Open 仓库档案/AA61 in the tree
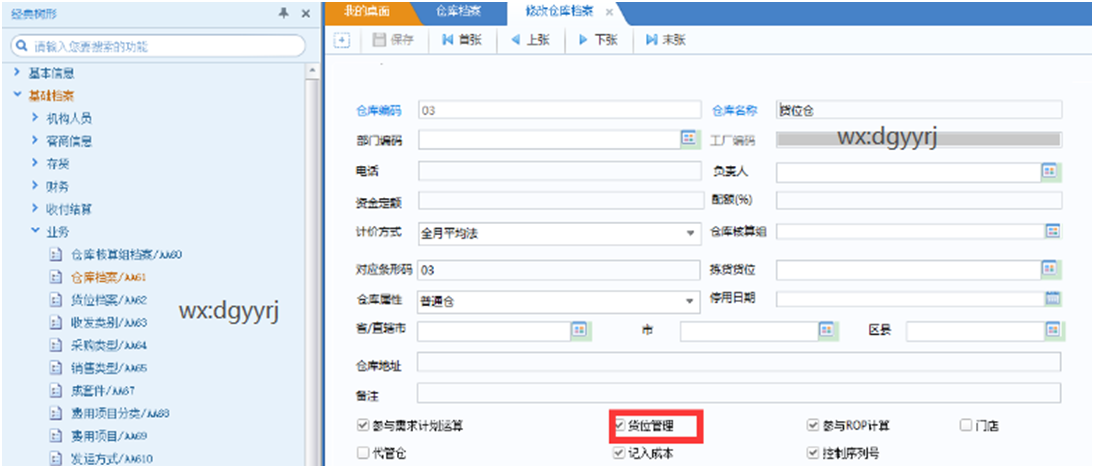This screenshot has height=468, width=1094. 108,278
